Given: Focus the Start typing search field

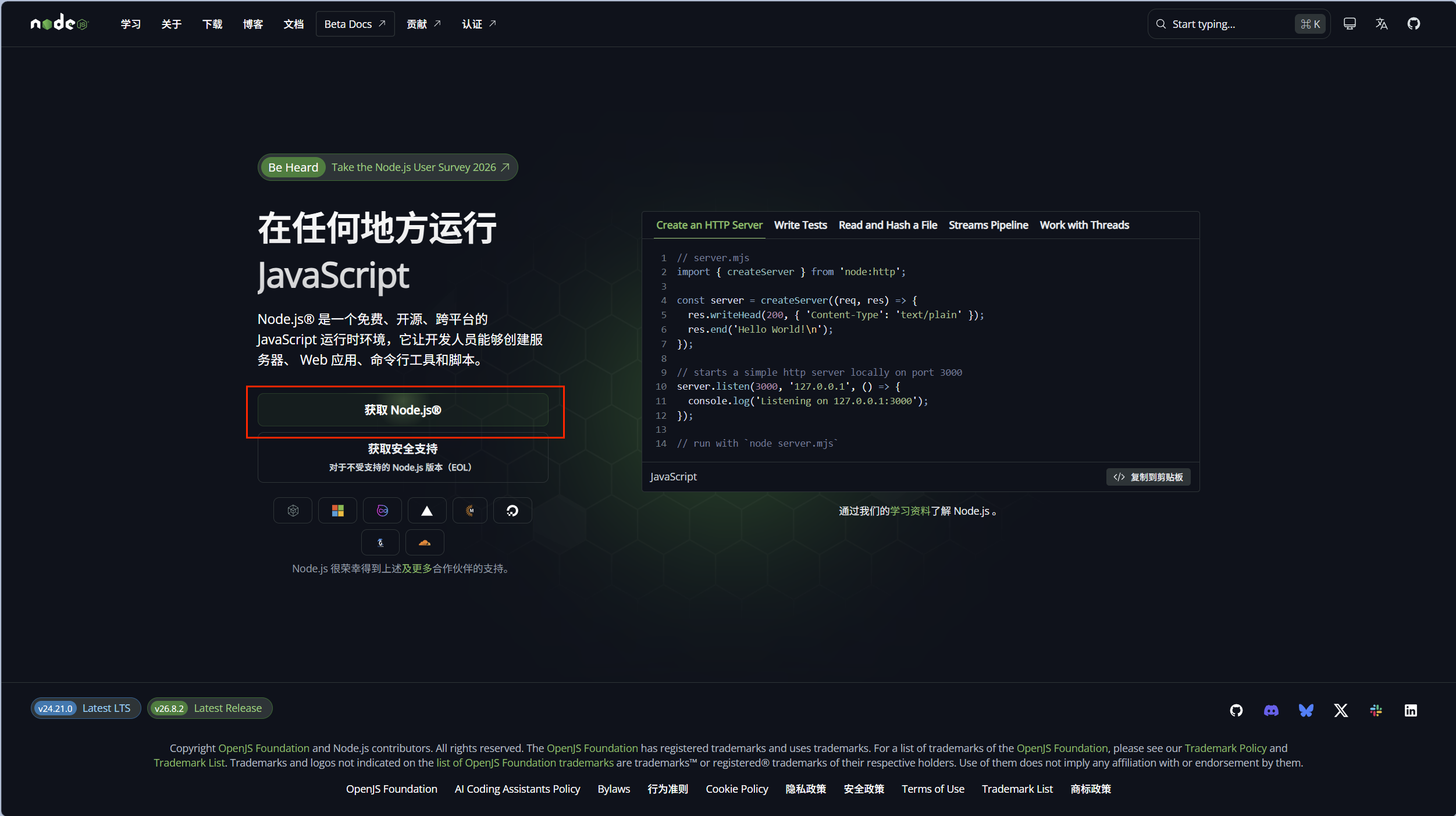Looking at the screenshot, I should 1238,24.
